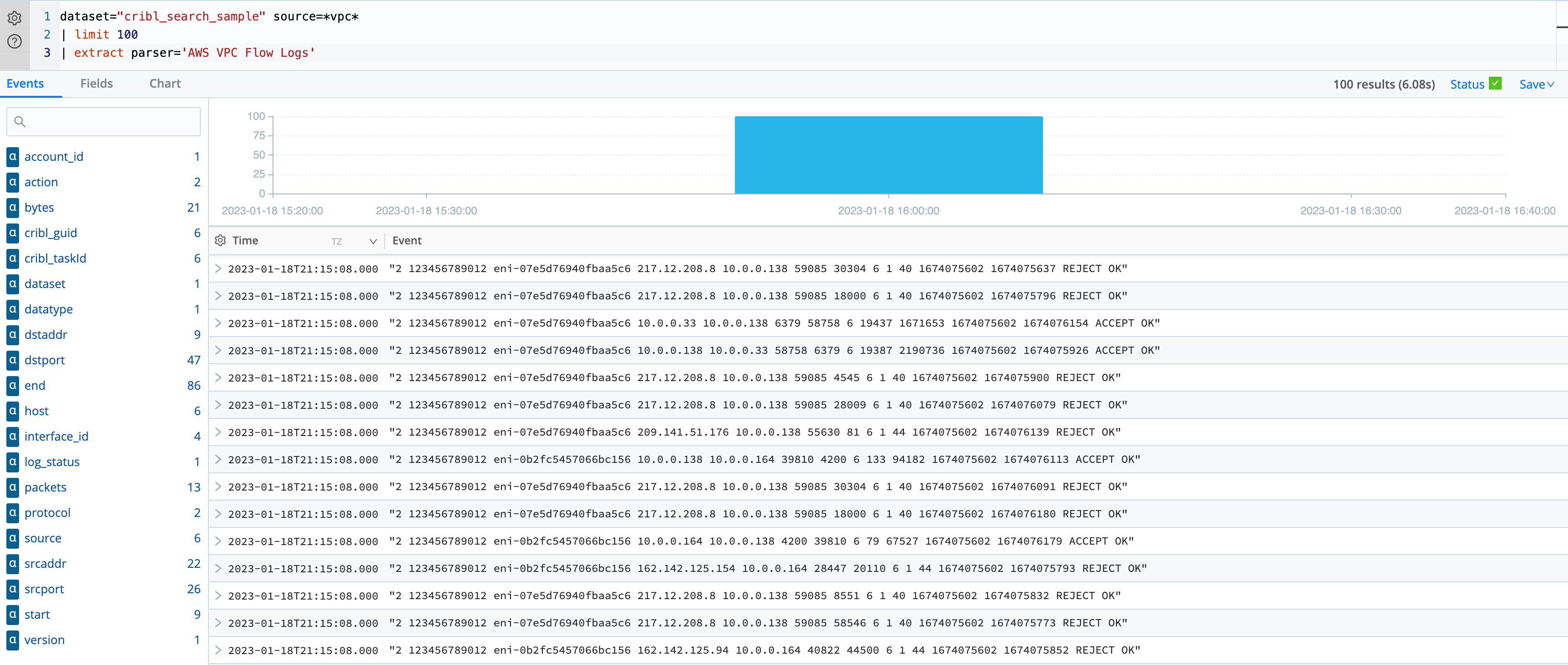Click the 'a' type icon beside version
Screen dimensions: 1568x665
point(12,640)
